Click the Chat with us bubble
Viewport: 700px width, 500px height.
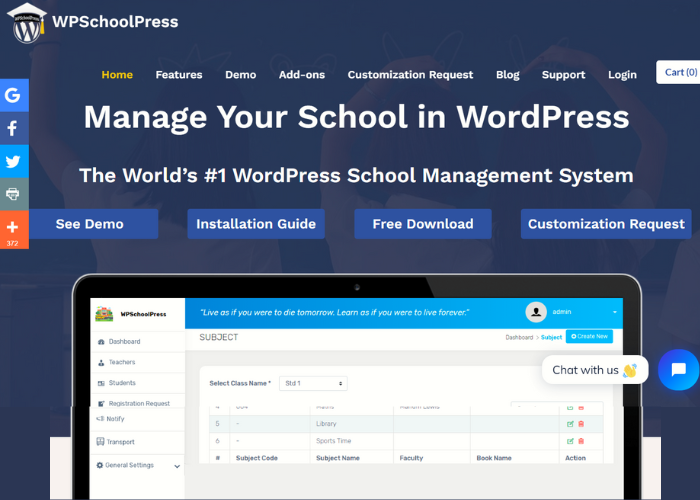point(595,370)
